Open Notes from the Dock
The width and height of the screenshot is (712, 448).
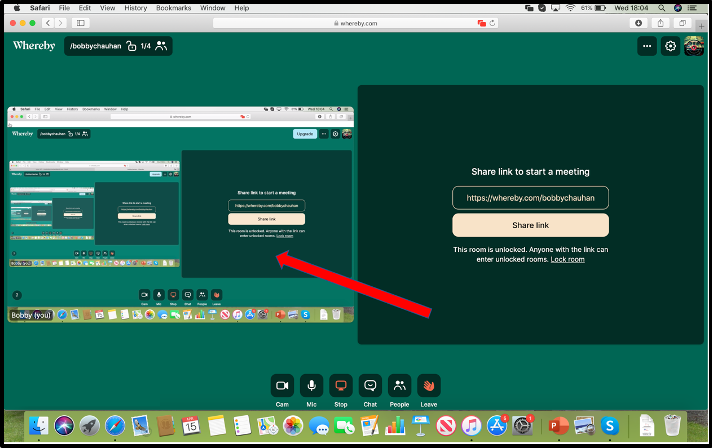(217, 426)
